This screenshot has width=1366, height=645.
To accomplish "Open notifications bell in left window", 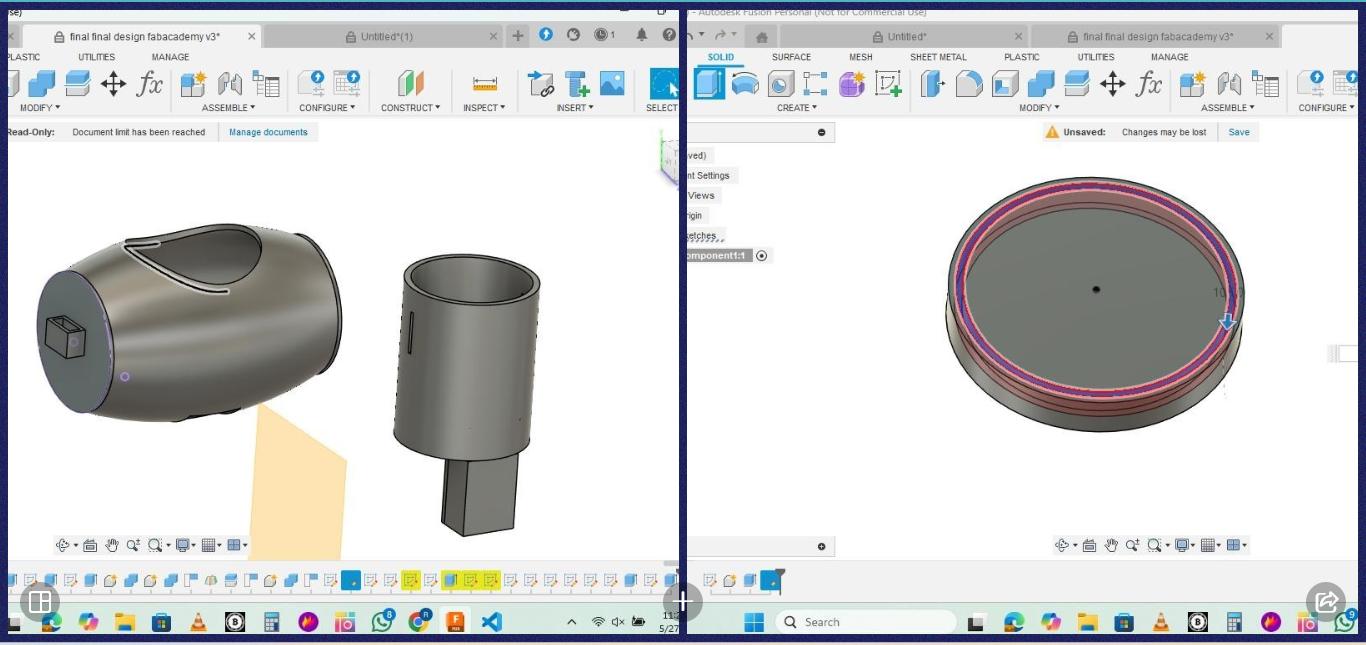I will 642,35.
